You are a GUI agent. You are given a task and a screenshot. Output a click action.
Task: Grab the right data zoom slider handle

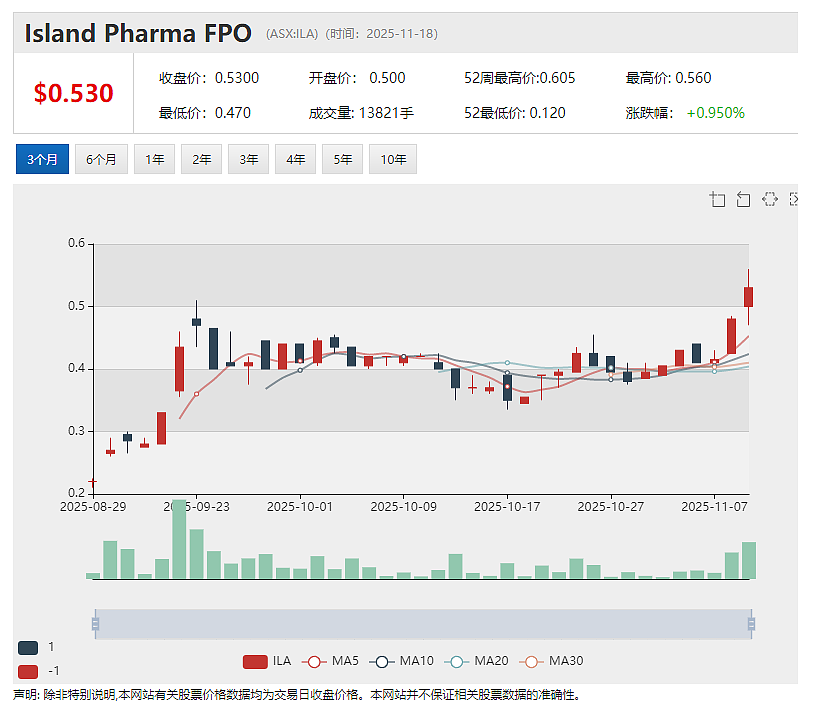click(751, 624)
